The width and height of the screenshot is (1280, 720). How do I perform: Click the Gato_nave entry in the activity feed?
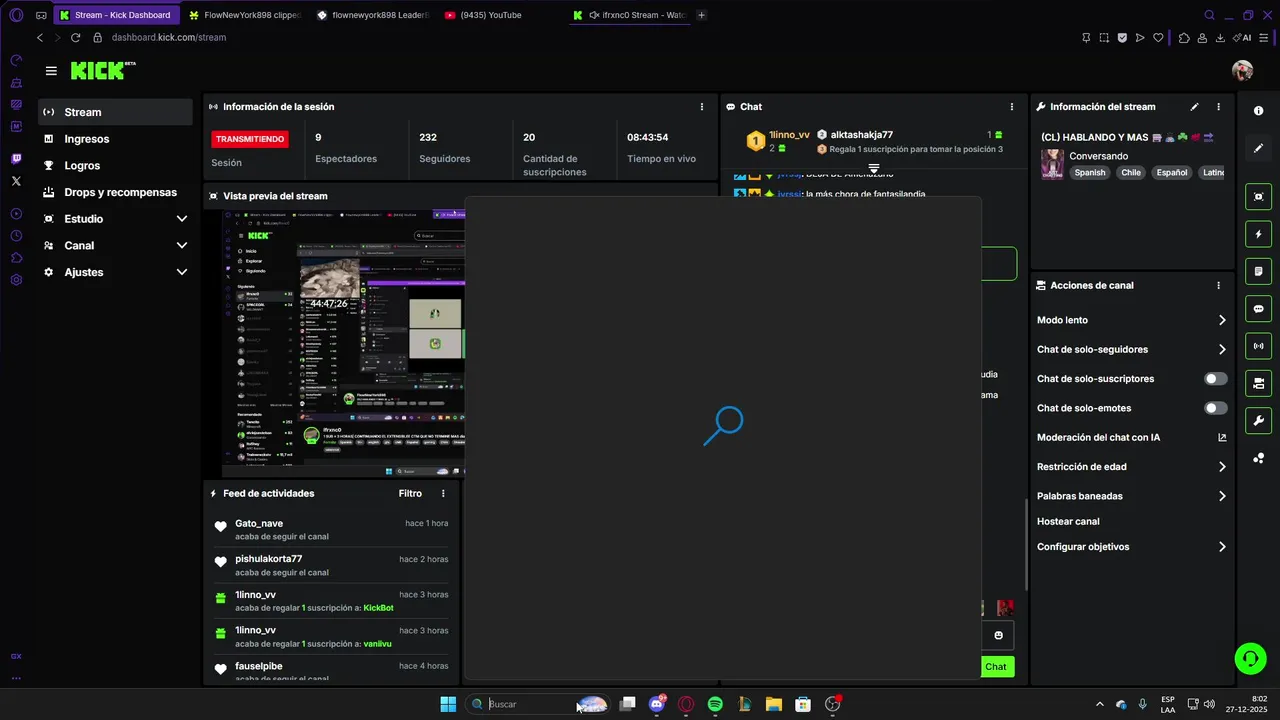coord(330,530)
